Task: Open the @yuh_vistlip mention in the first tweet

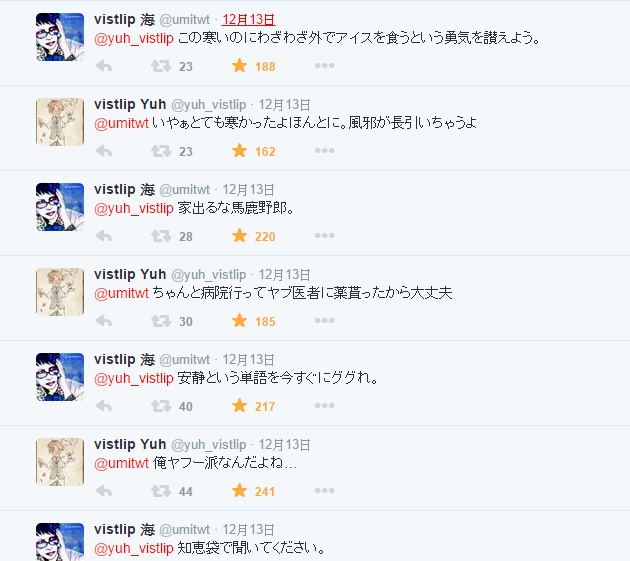Action: pos(134,38)
